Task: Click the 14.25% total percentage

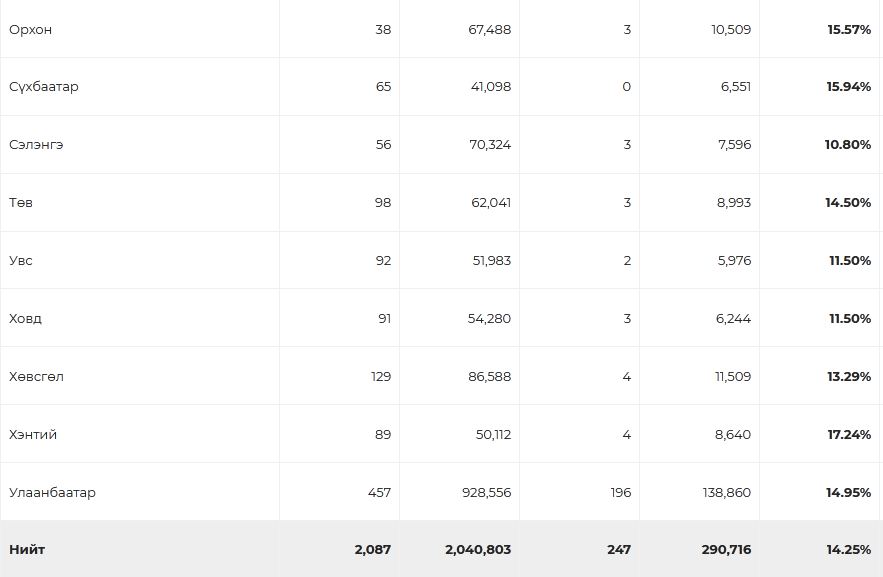Action: tap(849, 550)
